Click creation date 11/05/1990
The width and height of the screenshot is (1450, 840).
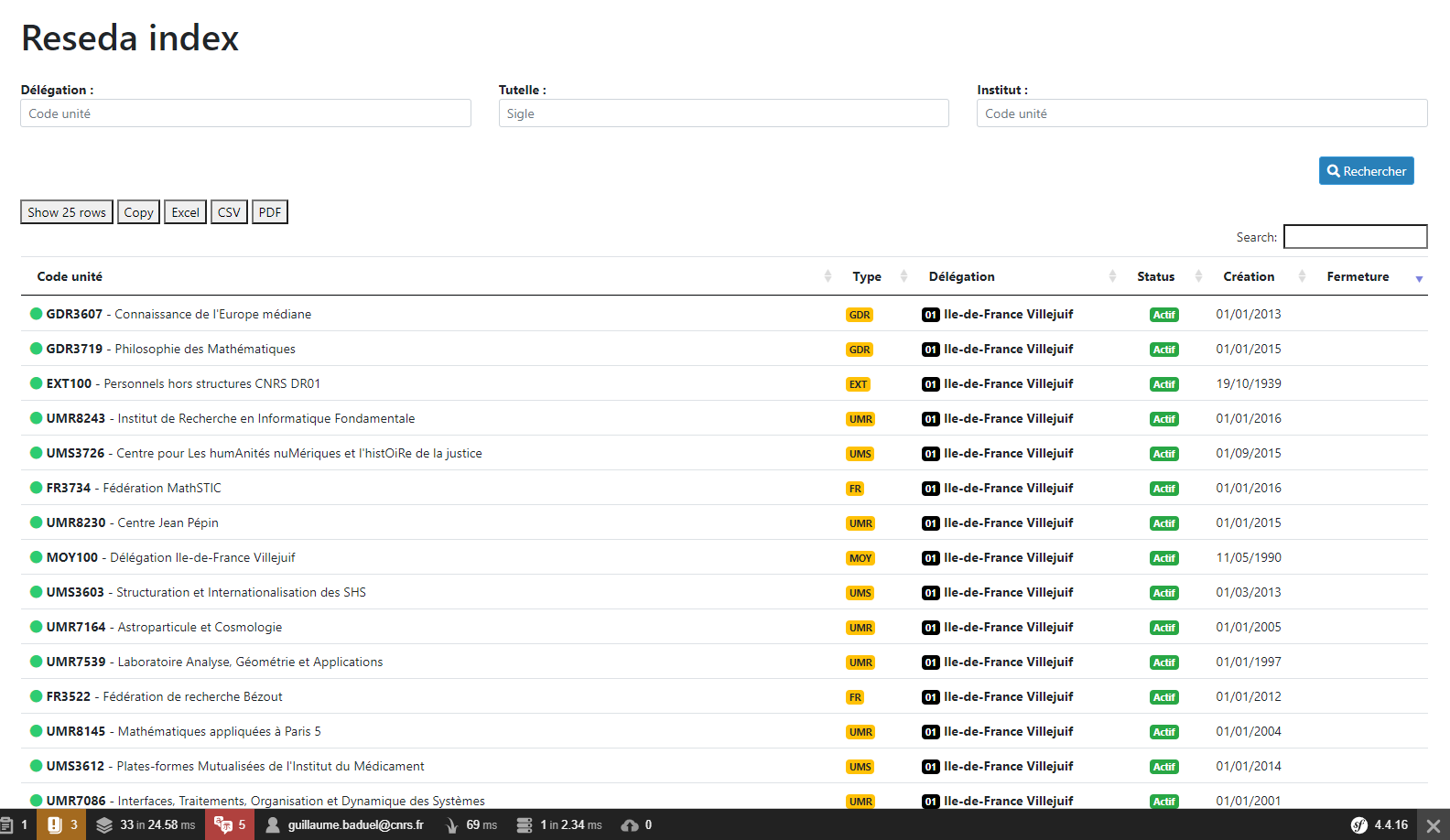click(x=1249, y=557)
